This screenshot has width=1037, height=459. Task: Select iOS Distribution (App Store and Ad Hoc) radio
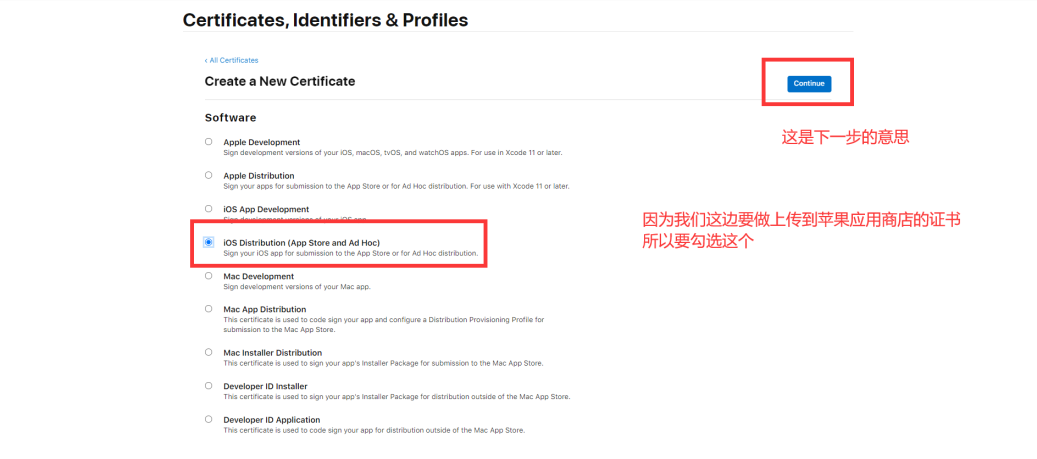(x=208, y=243)
